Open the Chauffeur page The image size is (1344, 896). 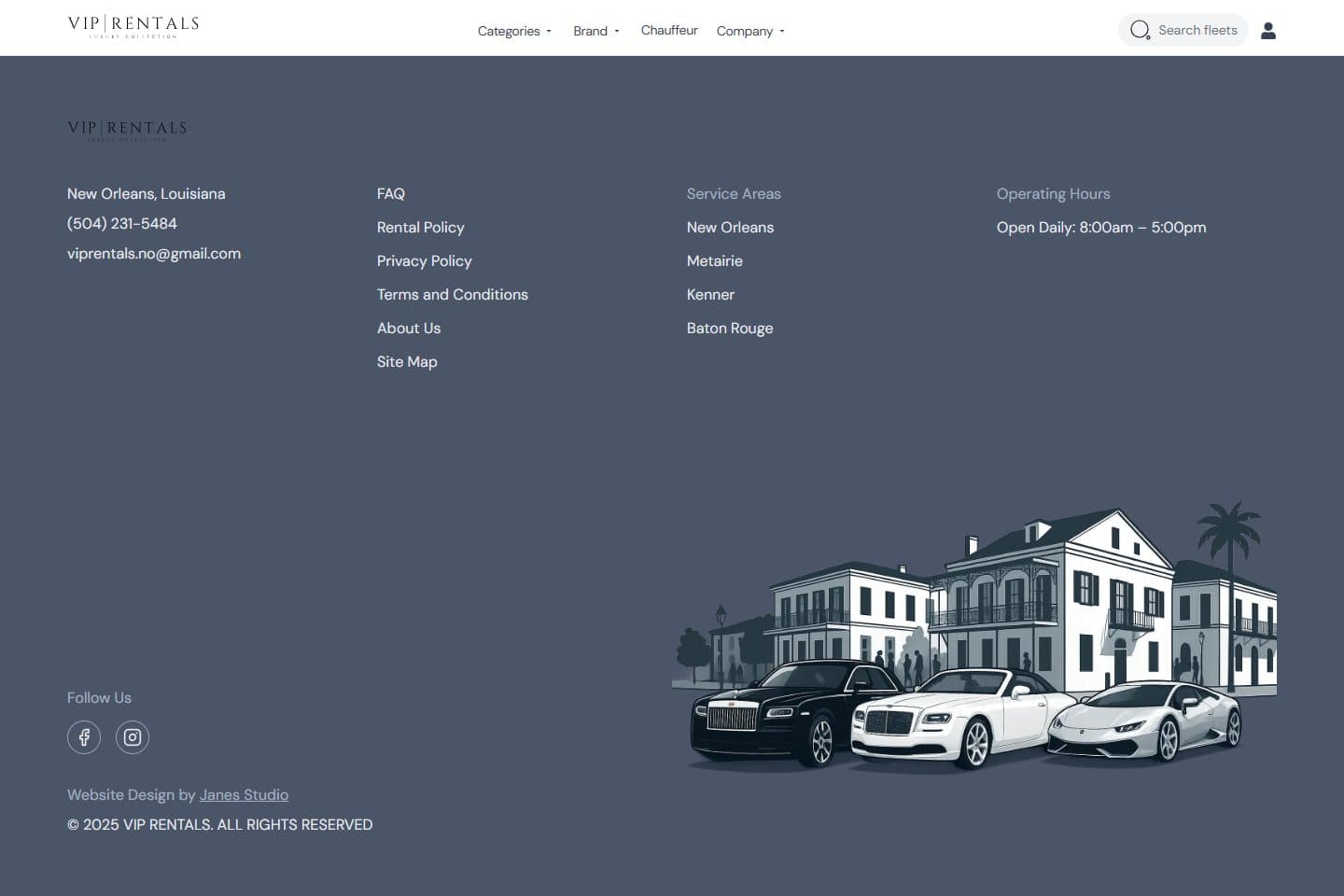tap(669, 30)
